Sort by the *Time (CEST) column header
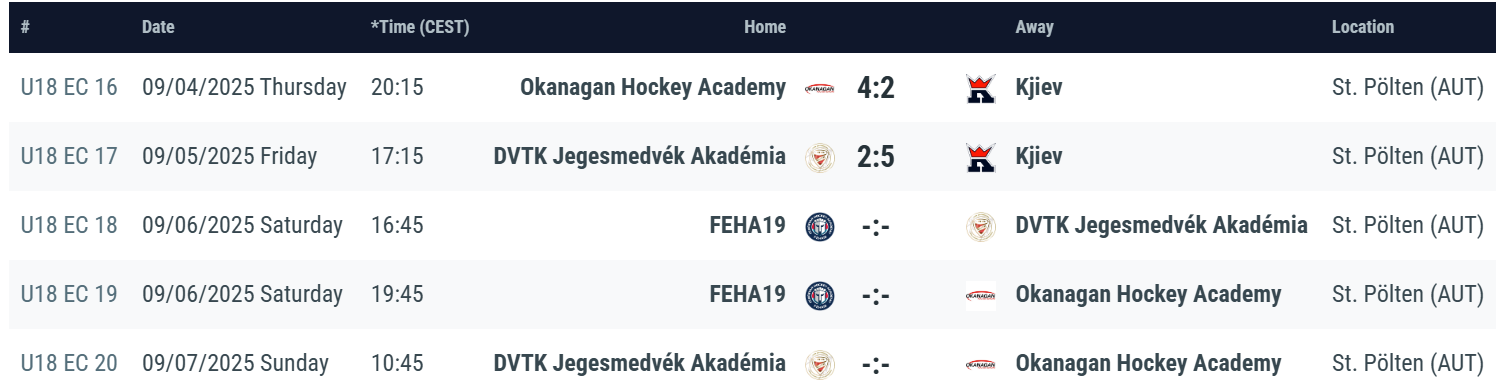 pos(420,28)
